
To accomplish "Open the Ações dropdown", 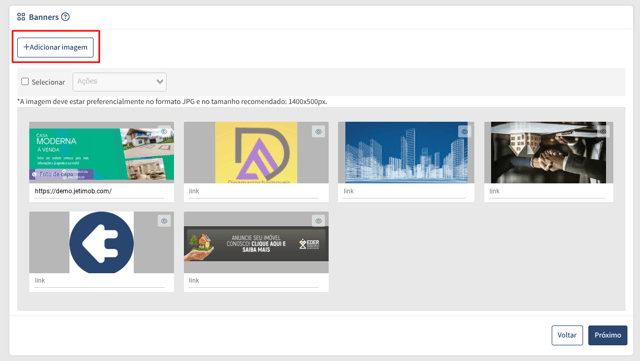I will tap(120, 82).
